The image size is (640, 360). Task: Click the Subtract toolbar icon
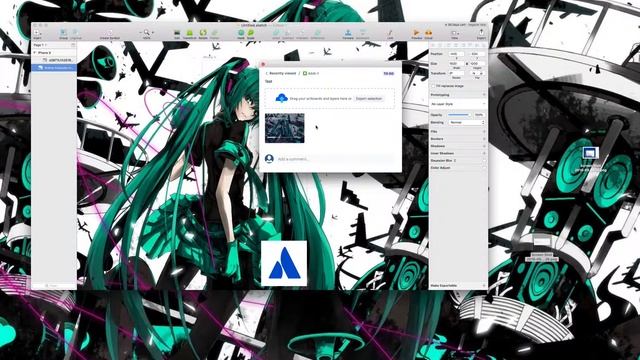click(x=288, y=32)
